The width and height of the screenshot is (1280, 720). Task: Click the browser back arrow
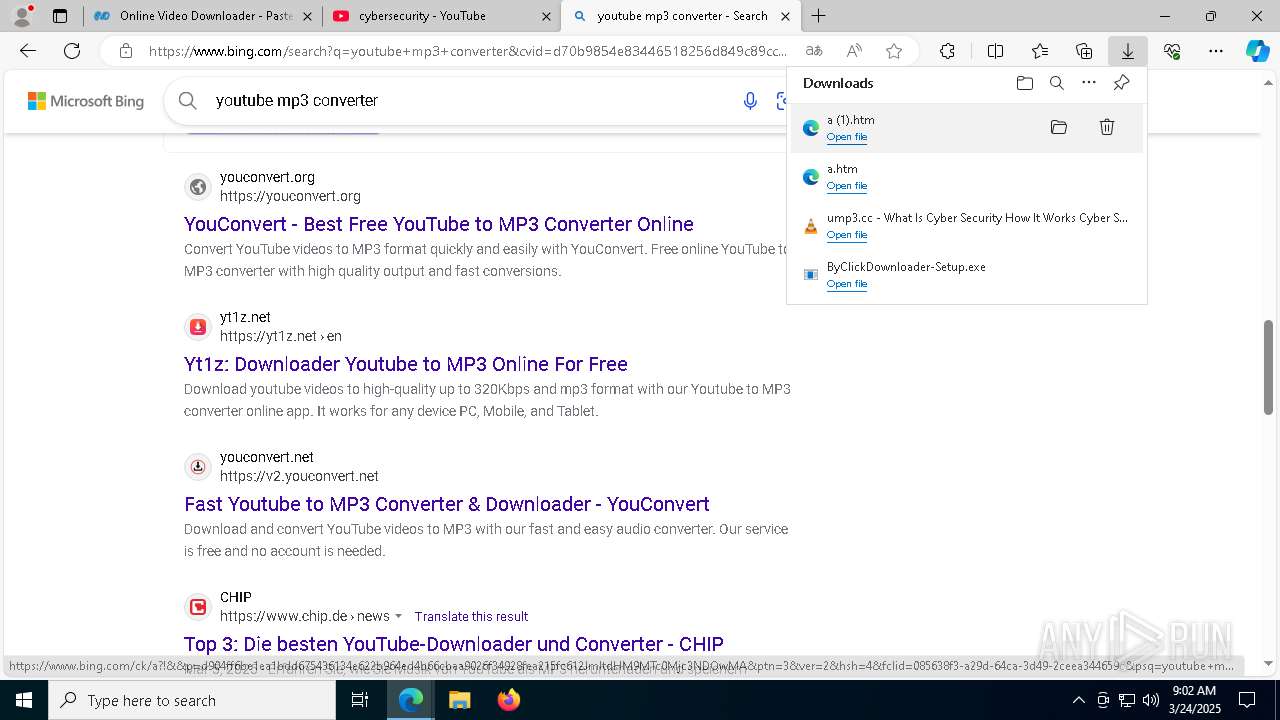click(x=28, y=51)
